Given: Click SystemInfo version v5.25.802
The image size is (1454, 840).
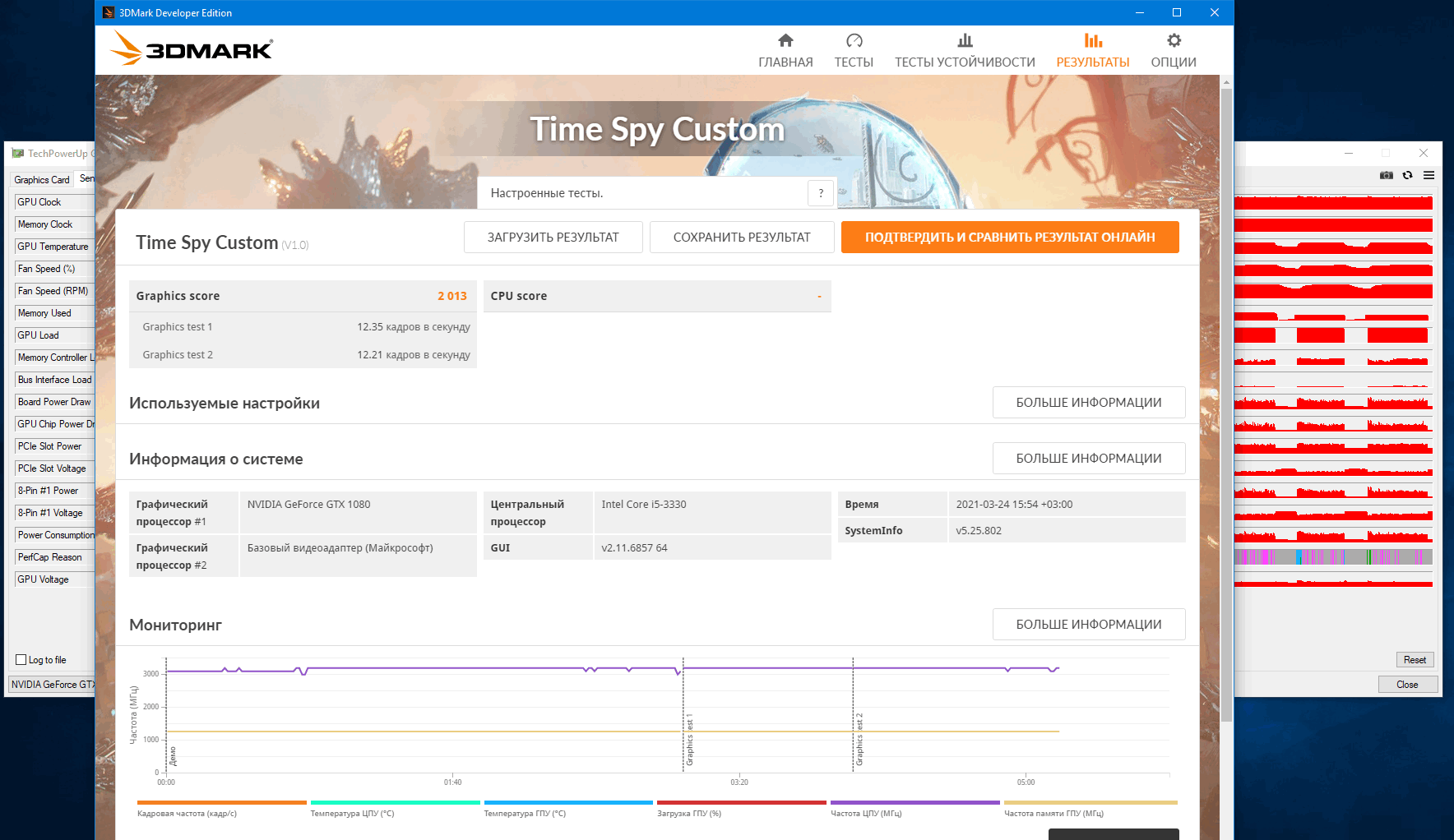Looking at the screenshot, I should pos(979,530).
